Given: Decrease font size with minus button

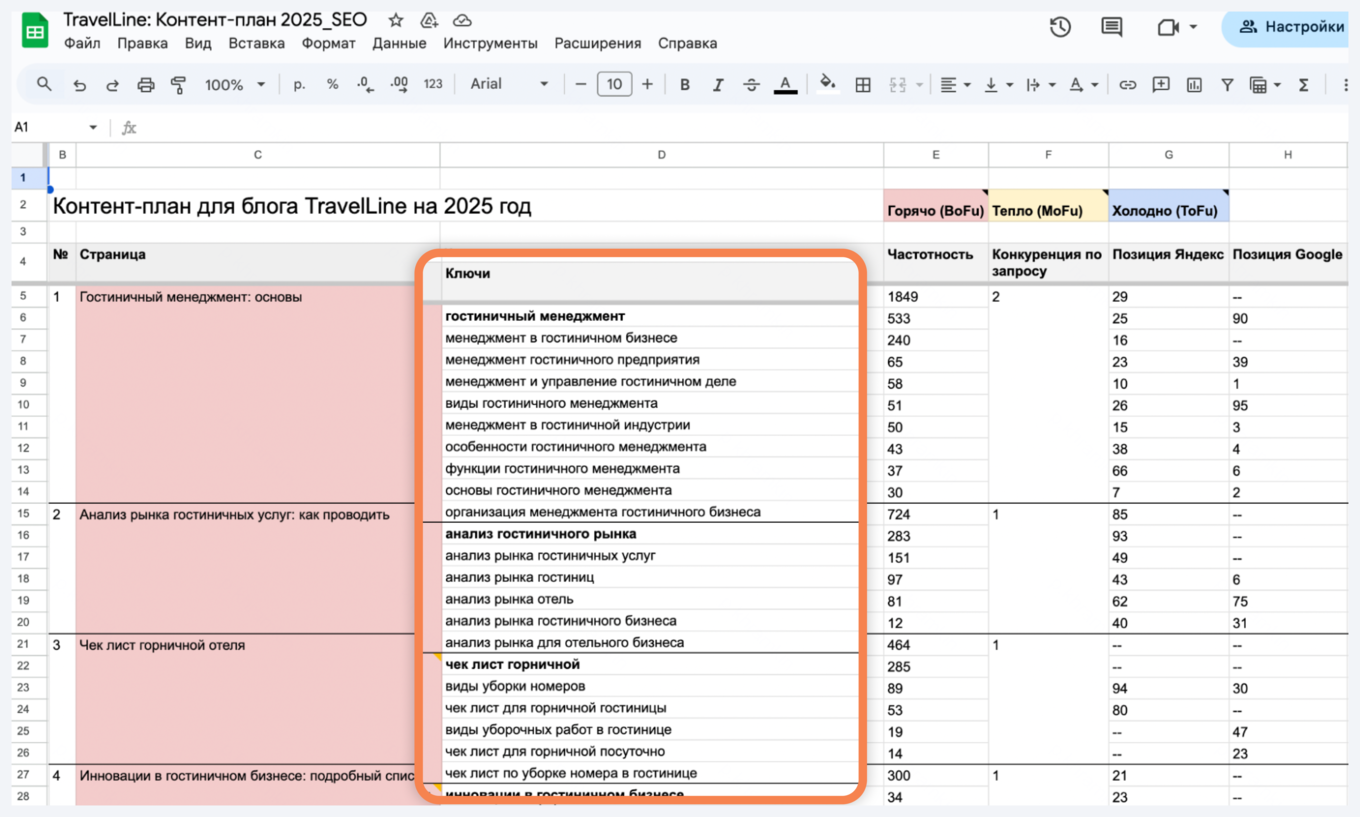Looking at the screenshot, I should click(581, 85).
